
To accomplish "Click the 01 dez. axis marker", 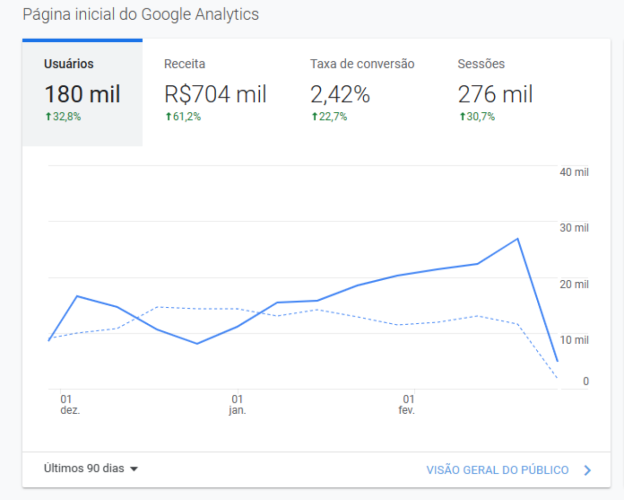I will [70, 404].
